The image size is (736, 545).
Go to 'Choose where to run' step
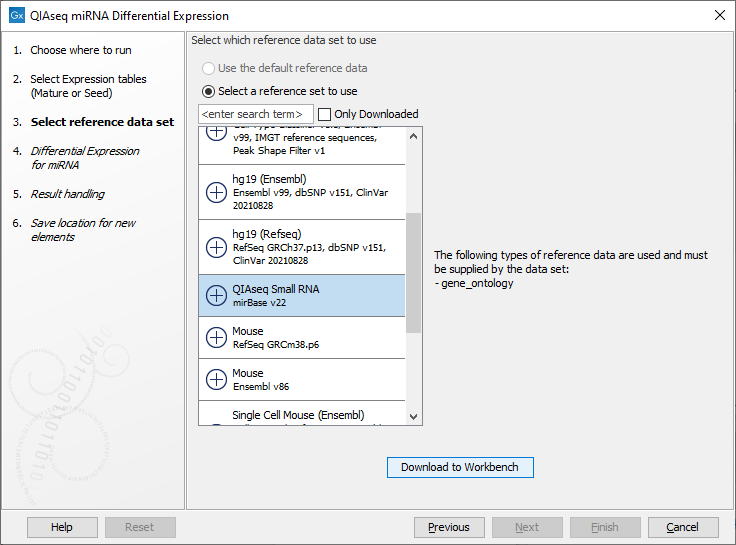point(80,50)
